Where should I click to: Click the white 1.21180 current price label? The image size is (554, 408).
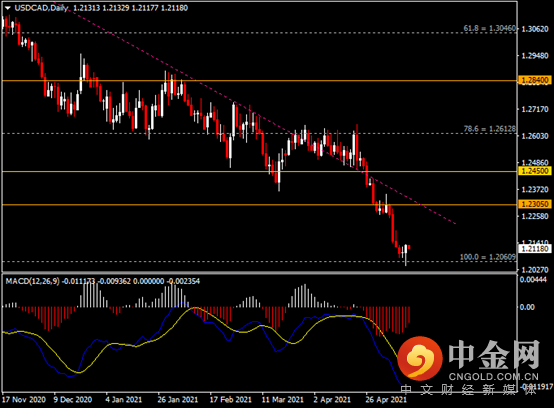tap(535, 249)
